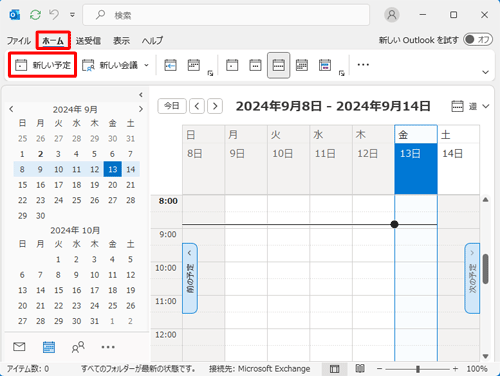
Task: Open the ファイル menu
Action: (x=19, y=41)
